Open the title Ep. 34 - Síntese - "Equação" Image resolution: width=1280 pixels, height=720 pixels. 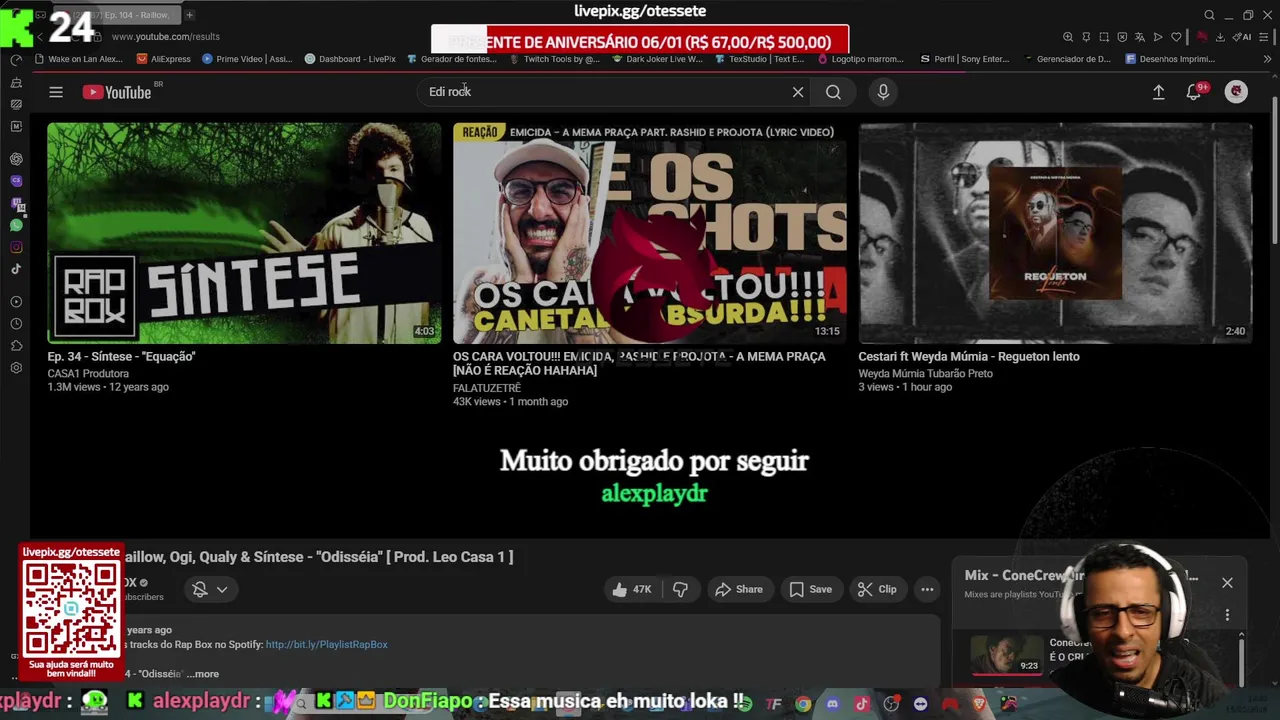coord(121,356)
